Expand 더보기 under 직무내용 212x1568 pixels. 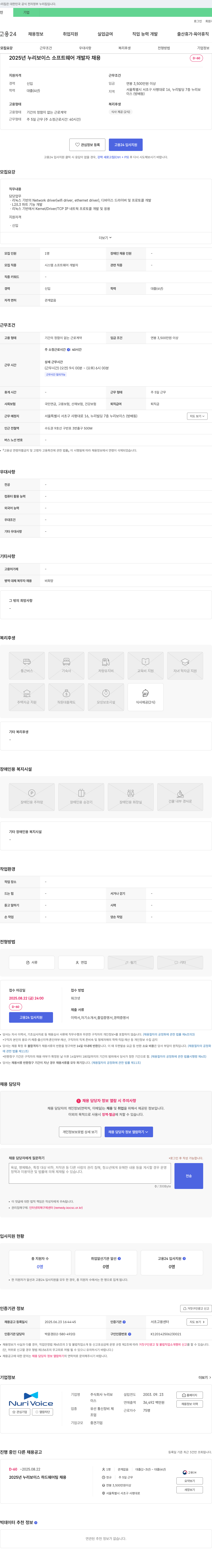coord(106,238)
